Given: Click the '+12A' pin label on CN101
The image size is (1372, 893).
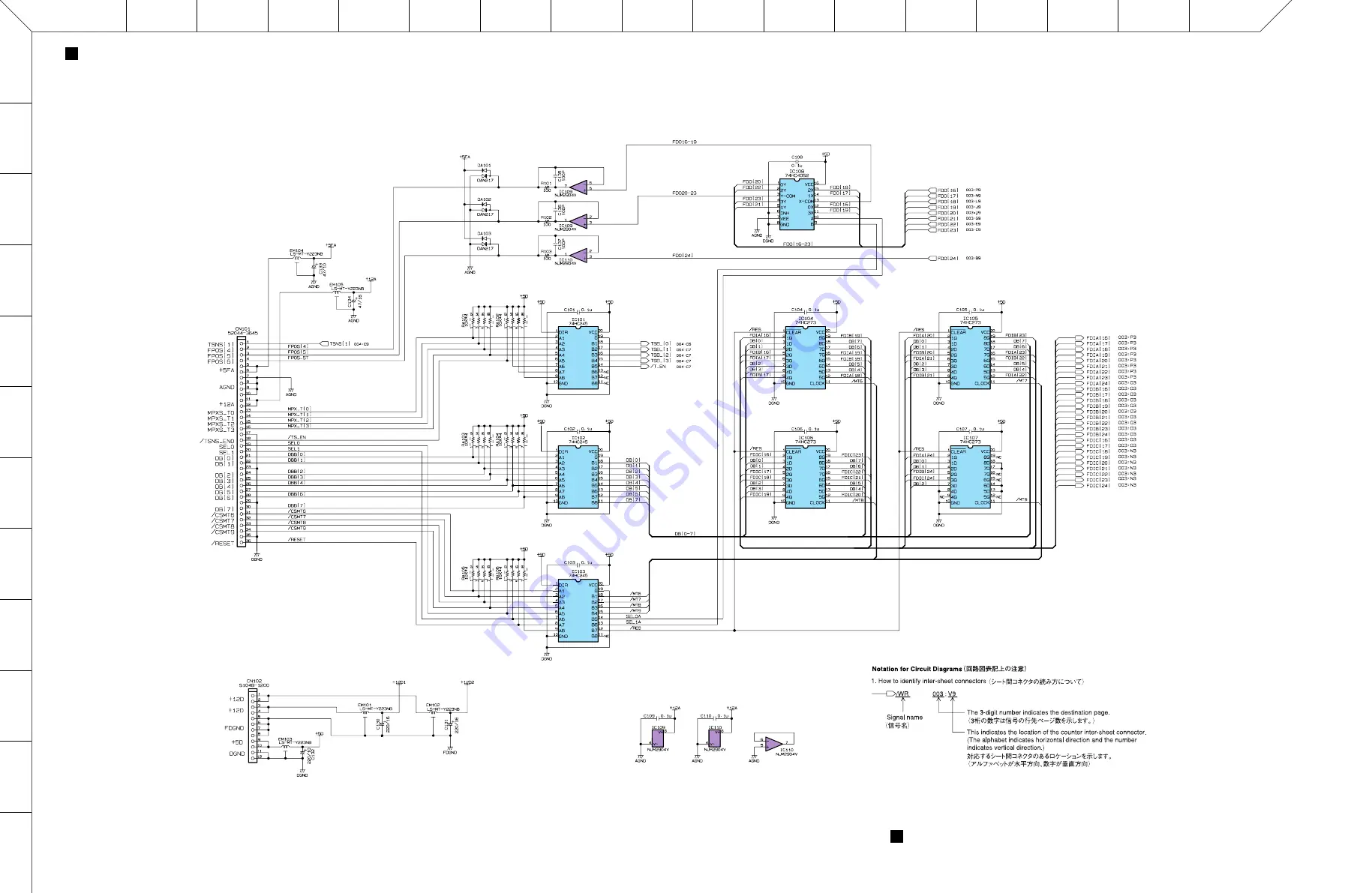Looking at the screenshot, I should click(x=227, y=404).
